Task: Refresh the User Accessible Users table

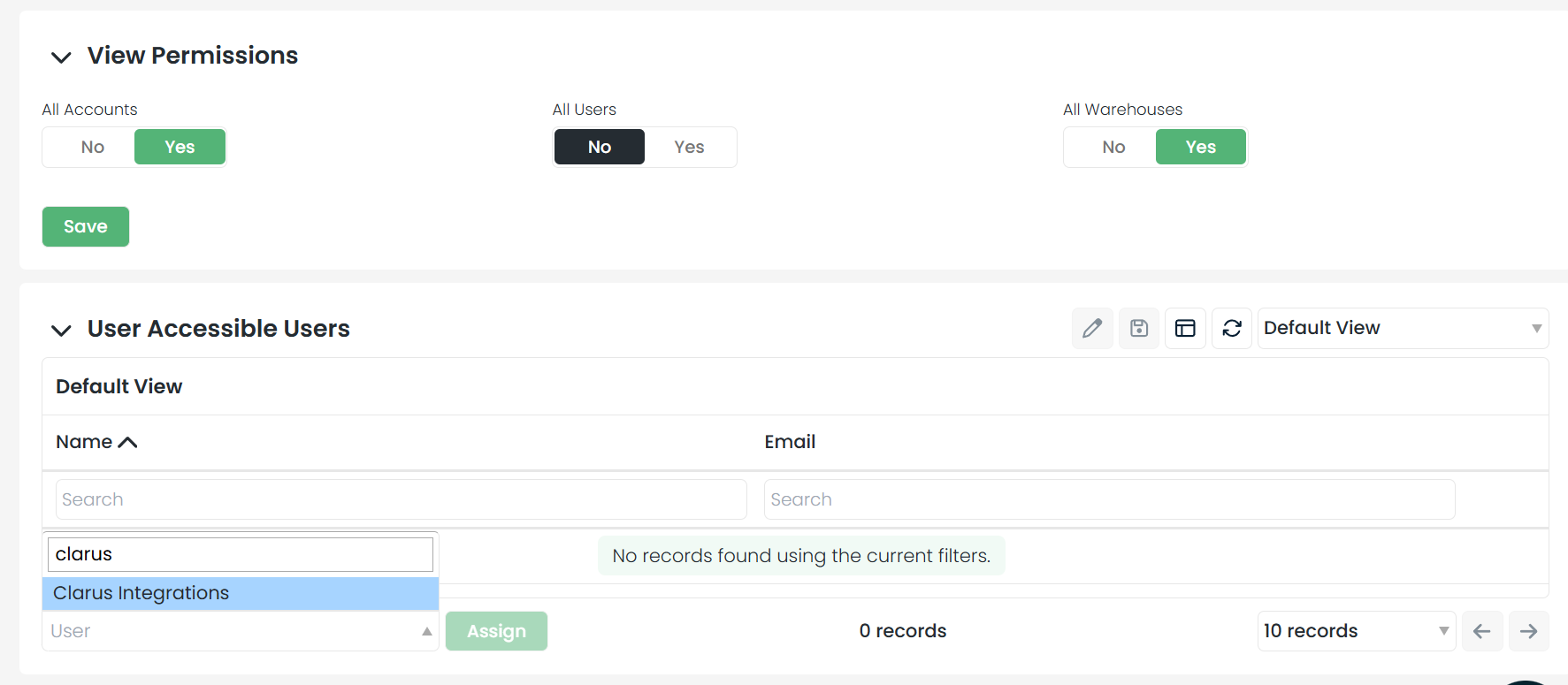Action: [1232, 329]
